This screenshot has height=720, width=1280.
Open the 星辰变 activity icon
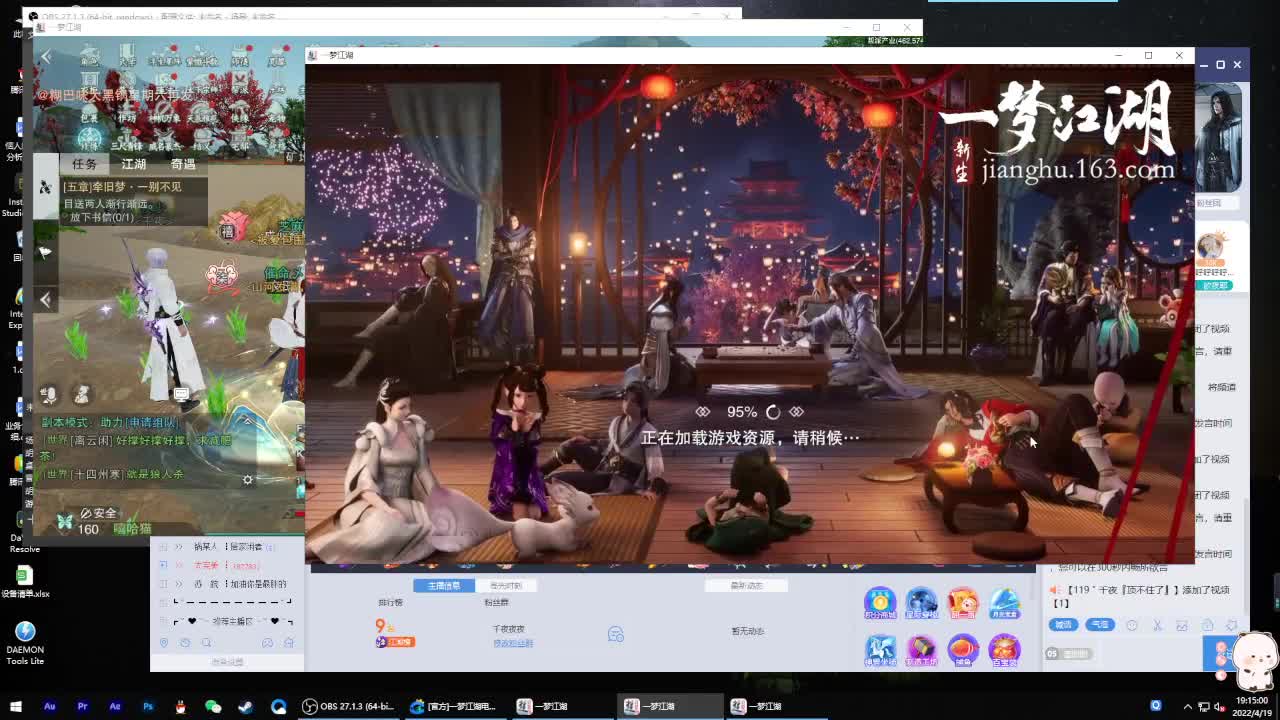(x=921, y=604)
